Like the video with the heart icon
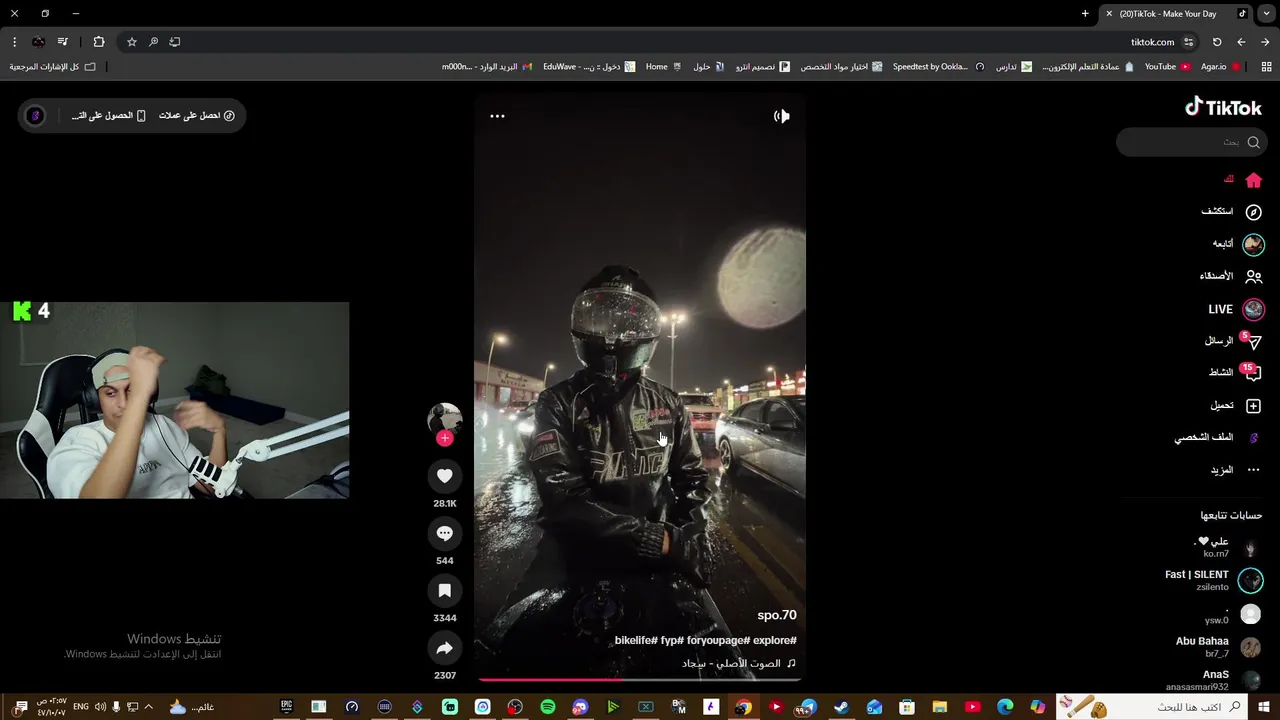The width and height of the screenshot is (1280, 720). [445, 476]
